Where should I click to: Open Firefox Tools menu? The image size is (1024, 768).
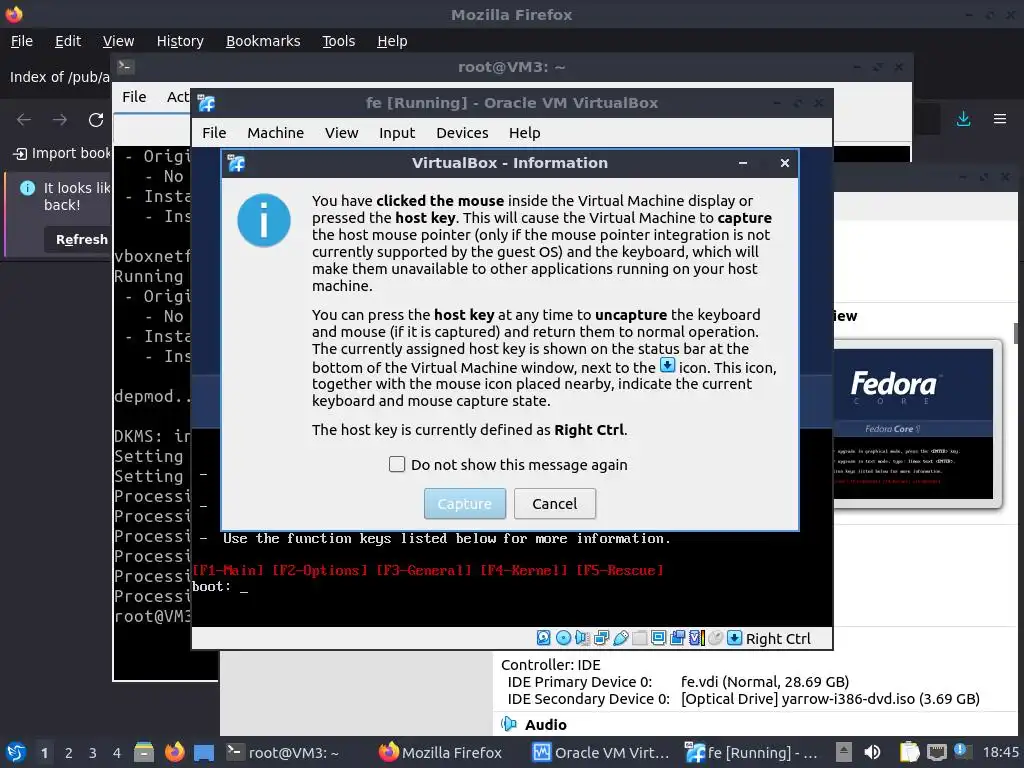coord(338,41)
